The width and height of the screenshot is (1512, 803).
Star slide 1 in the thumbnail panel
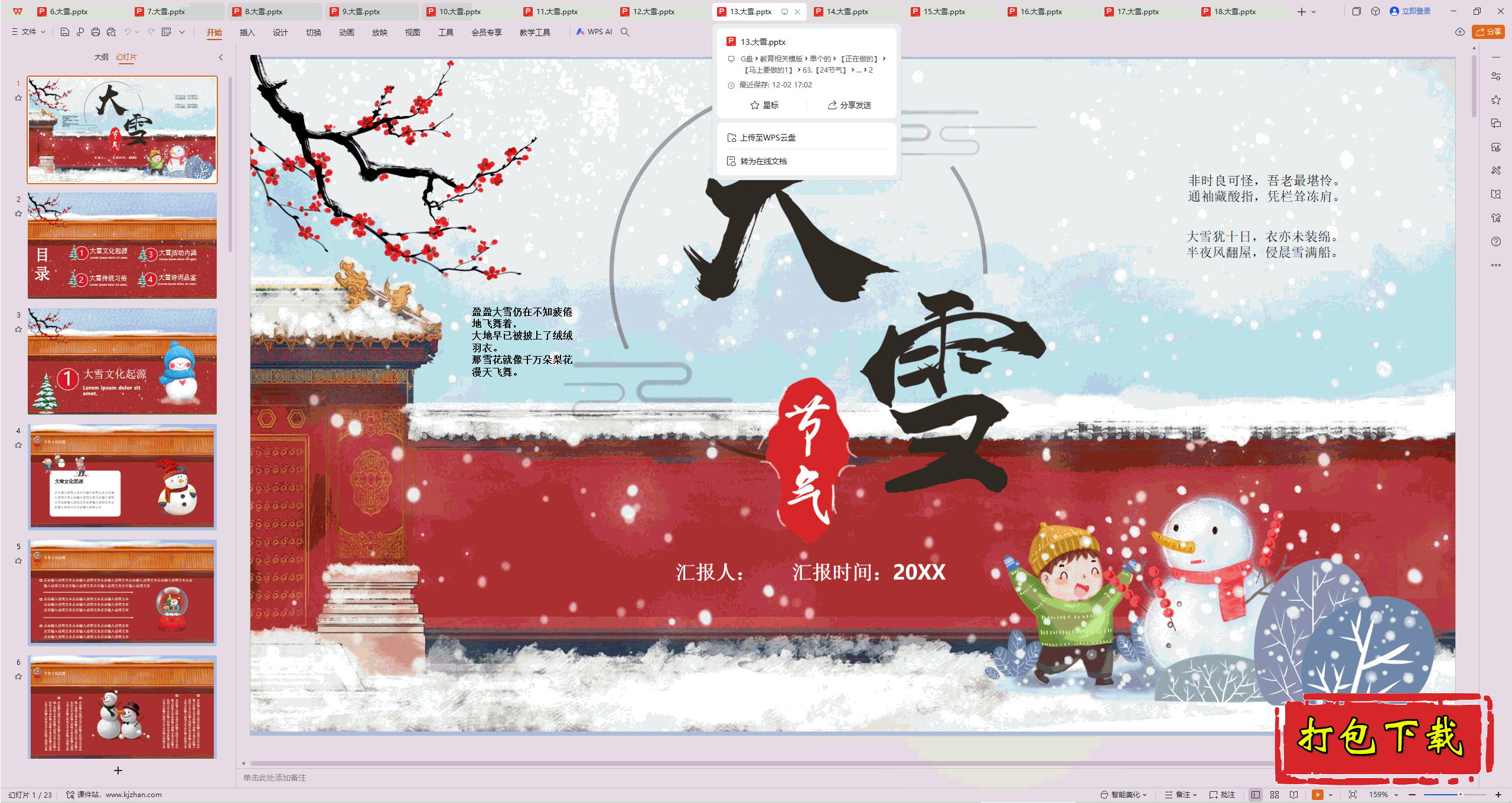[18, 98]
